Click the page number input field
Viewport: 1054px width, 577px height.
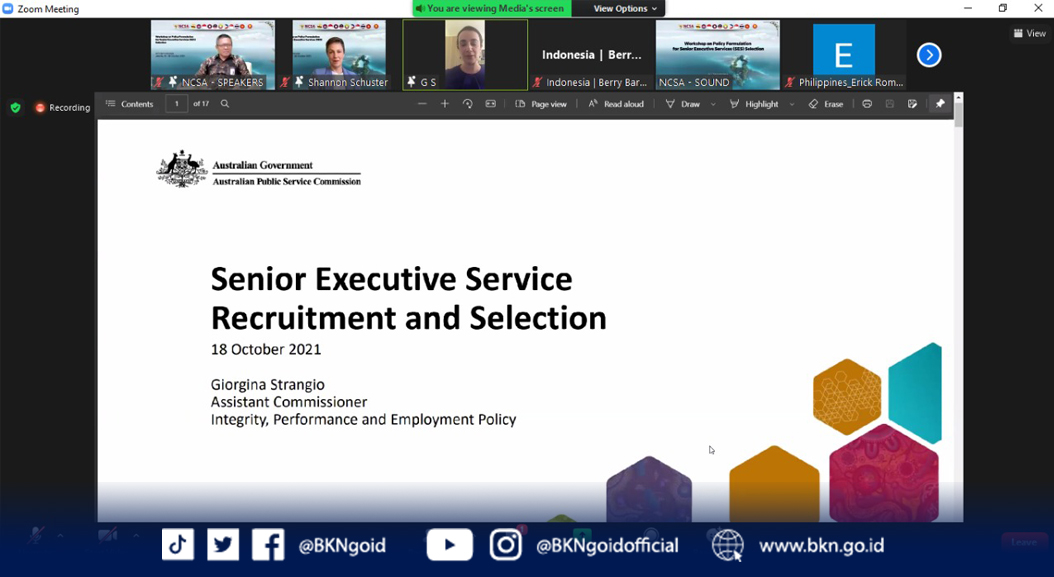(x=177, y=104)
